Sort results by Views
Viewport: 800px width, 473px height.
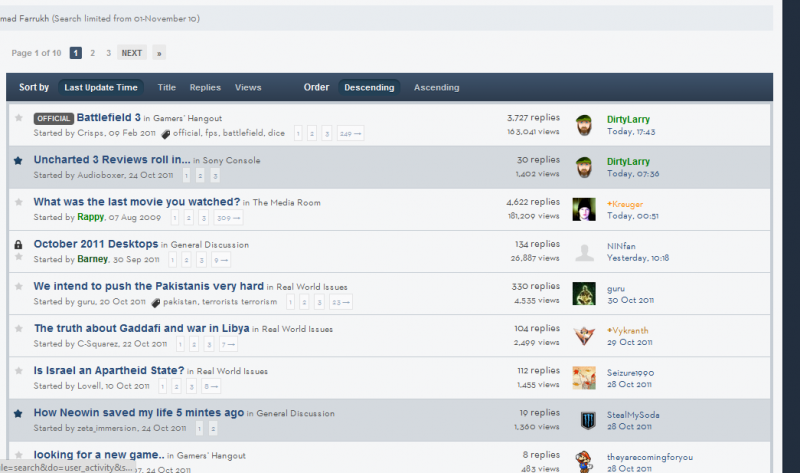(x=248, y=88)
